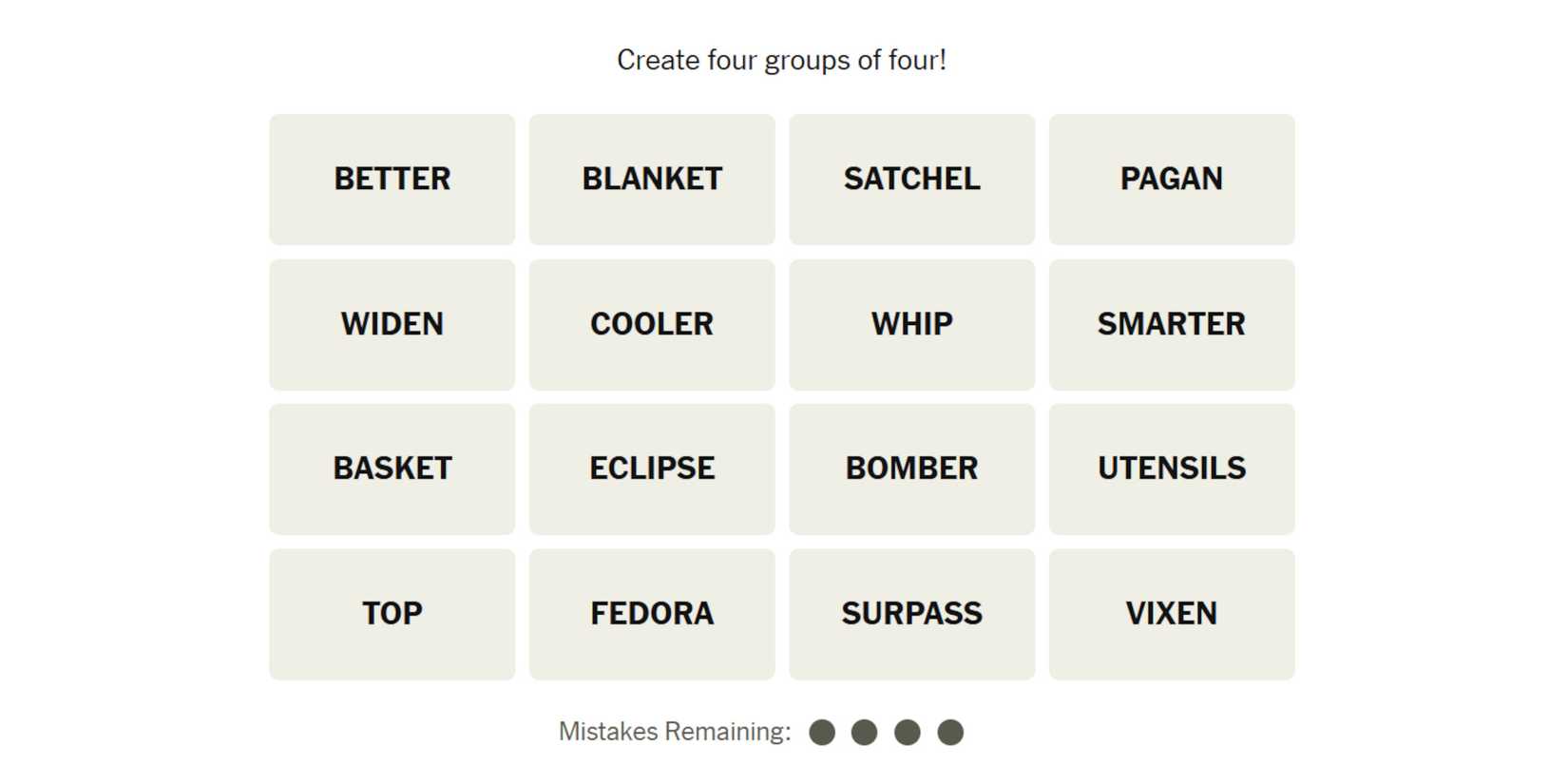The height and width of the screenshot is (784, 1568).
Task: Select the BETTER word tile
Action: pos(392,180)
